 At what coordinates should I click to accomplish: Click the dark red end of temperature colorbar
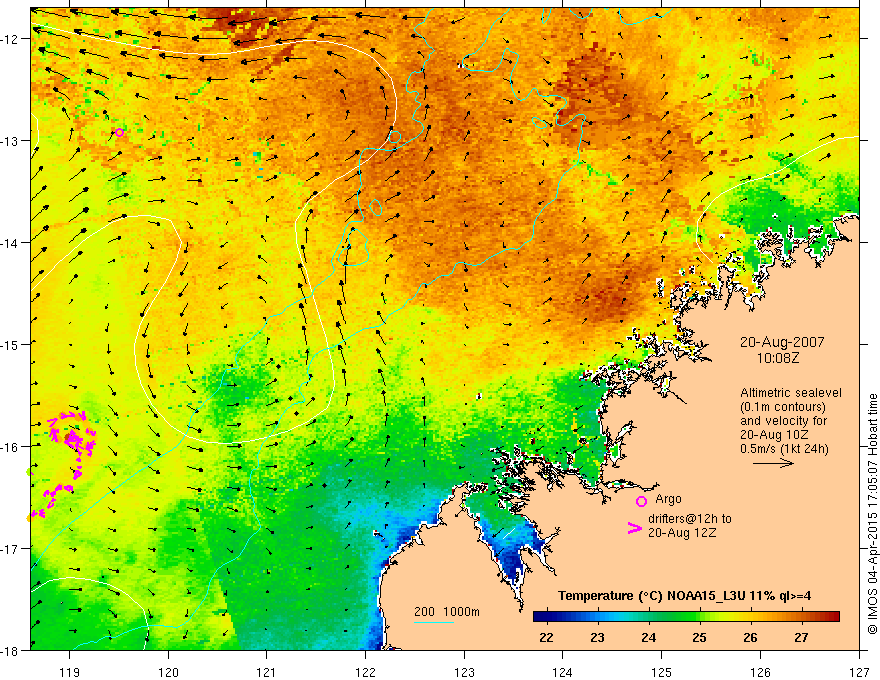(833, 617)
